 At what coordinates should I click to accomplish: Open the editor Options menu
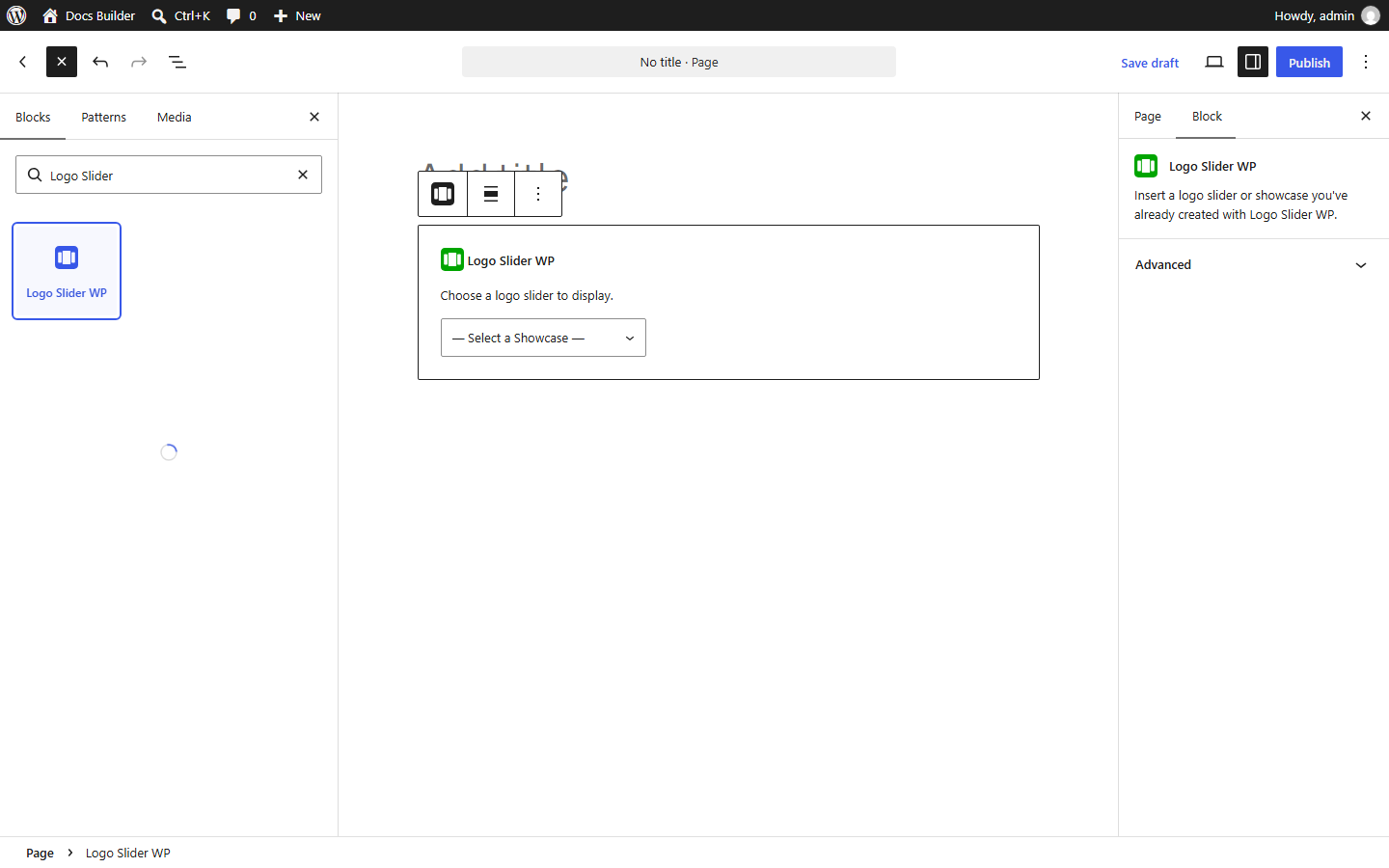click(x=1366, y=62)
